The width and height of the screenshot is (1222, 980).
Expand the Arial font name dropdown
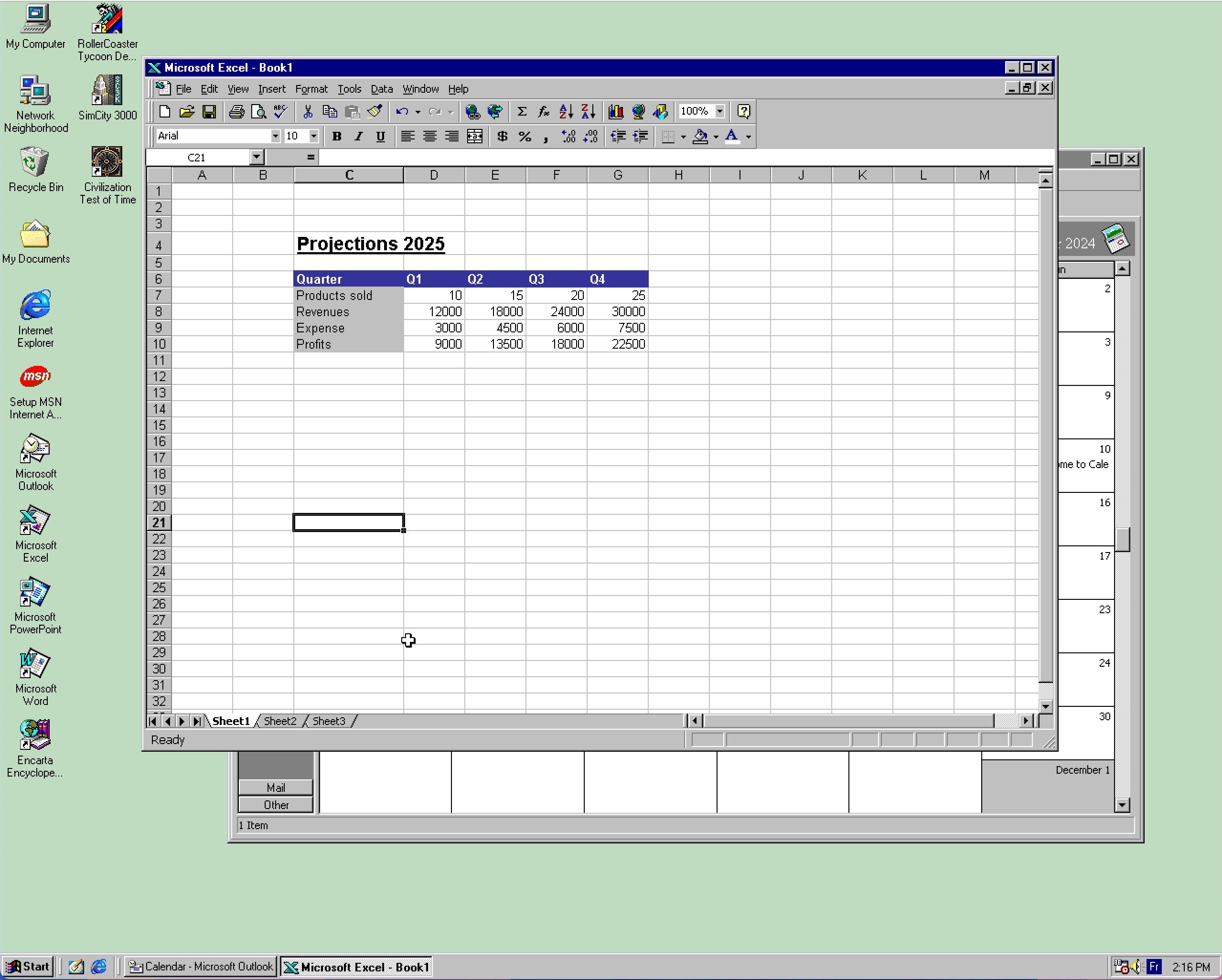tap(275, 136)
